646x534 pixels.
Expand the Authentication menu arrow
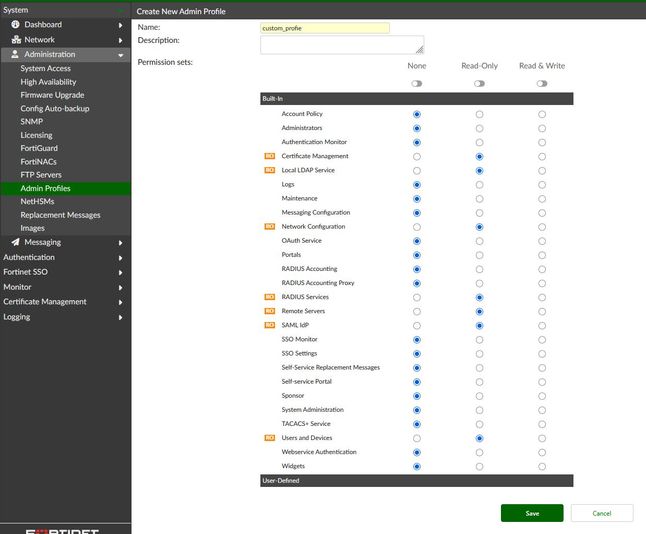120,258
